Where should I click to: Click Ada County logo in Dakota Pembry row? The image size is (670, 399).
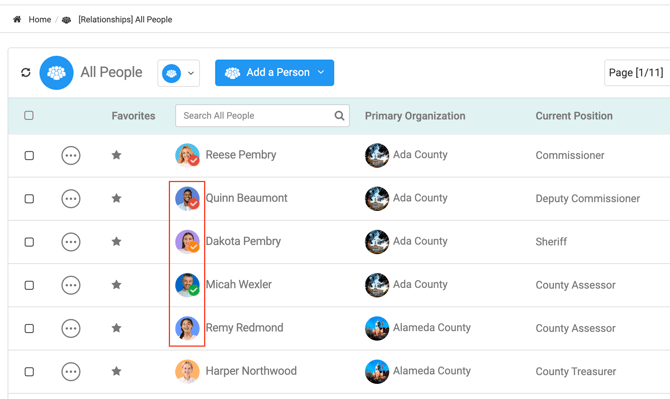tap(377, 242)
